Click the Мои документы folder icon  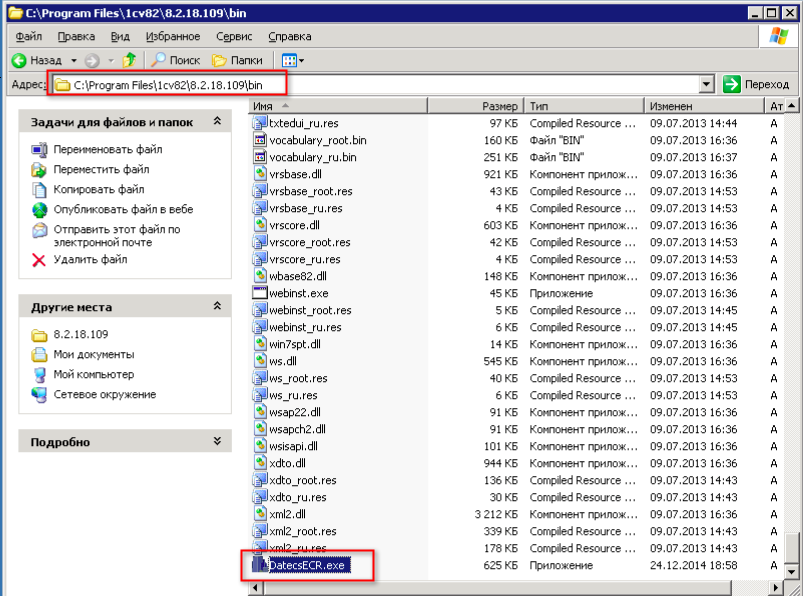click(39, 354)
